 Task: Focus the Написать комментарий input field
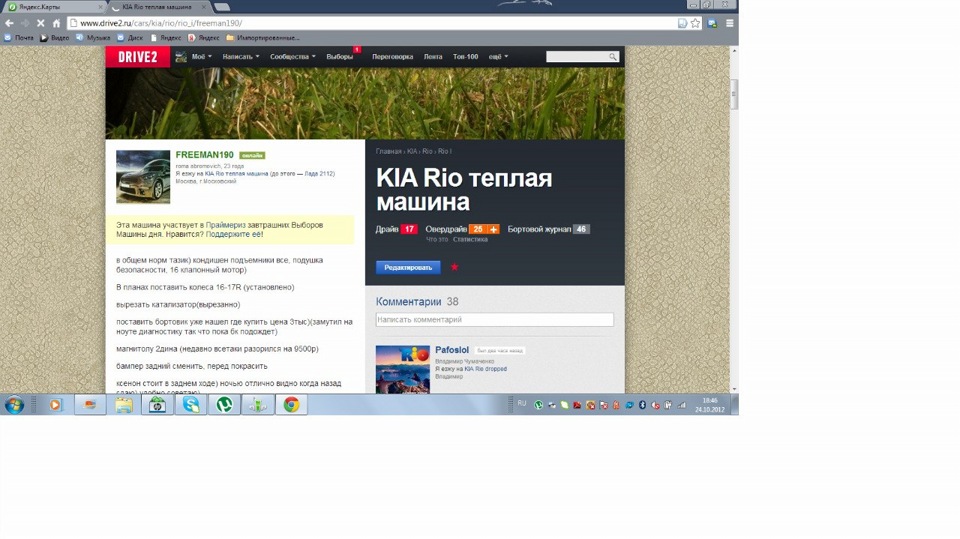(495, 320)
